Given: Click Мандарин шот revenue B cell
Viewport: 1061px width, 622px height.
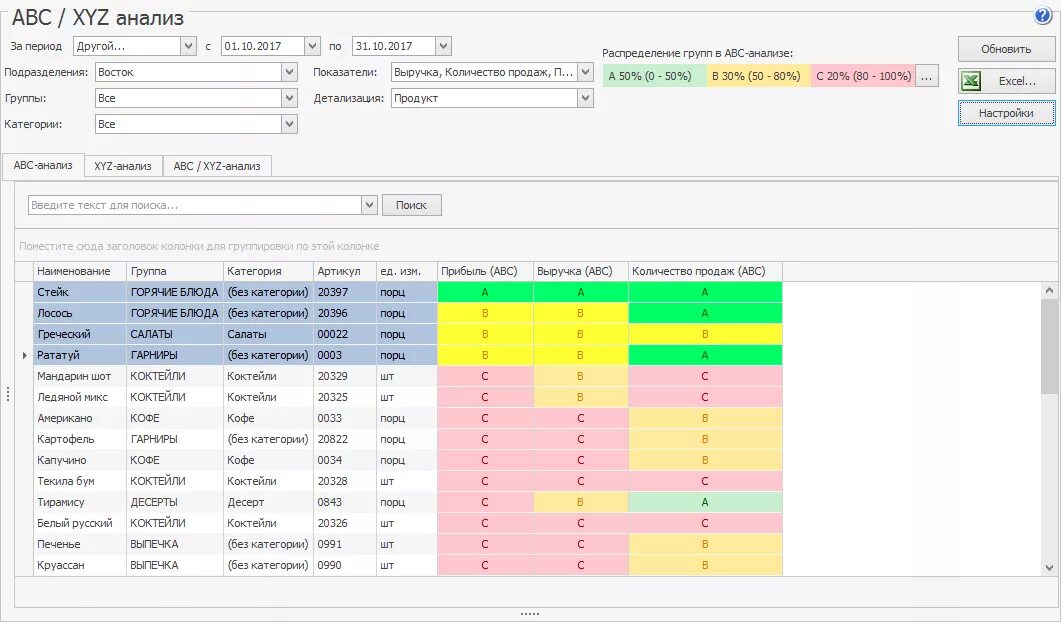Looking at the screenshot, I should click(x=581, y=376).
